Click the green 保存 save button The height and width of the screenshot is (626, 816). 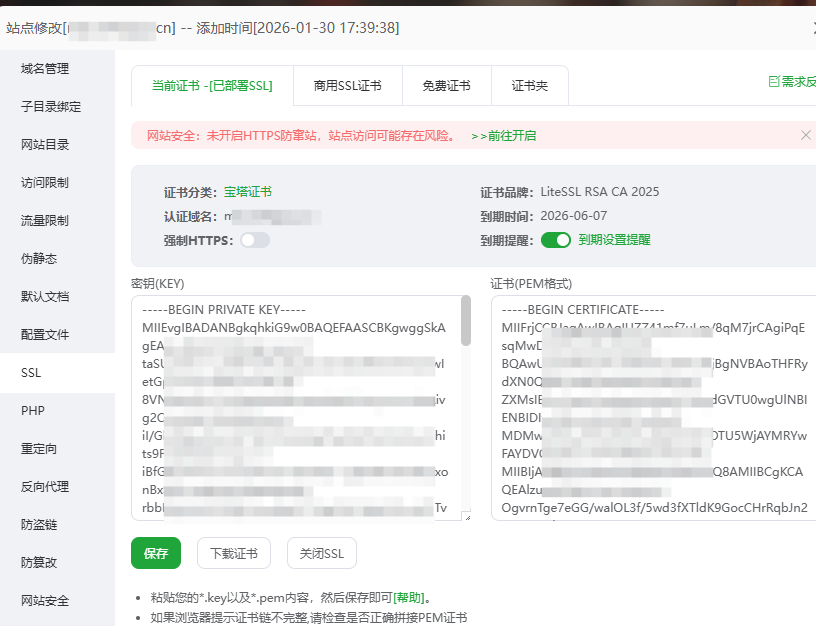(156, 553)
